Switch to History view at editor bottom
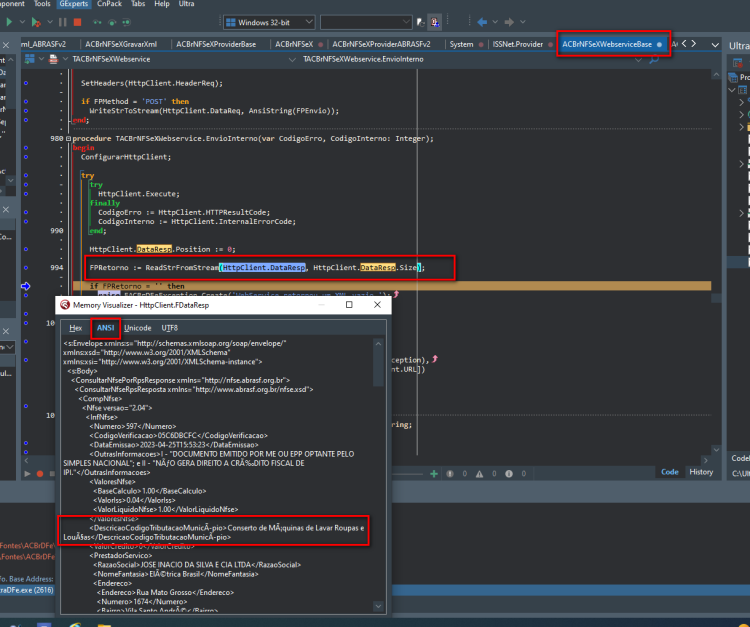This screenshot has height=627, width=750. (701, 472)
